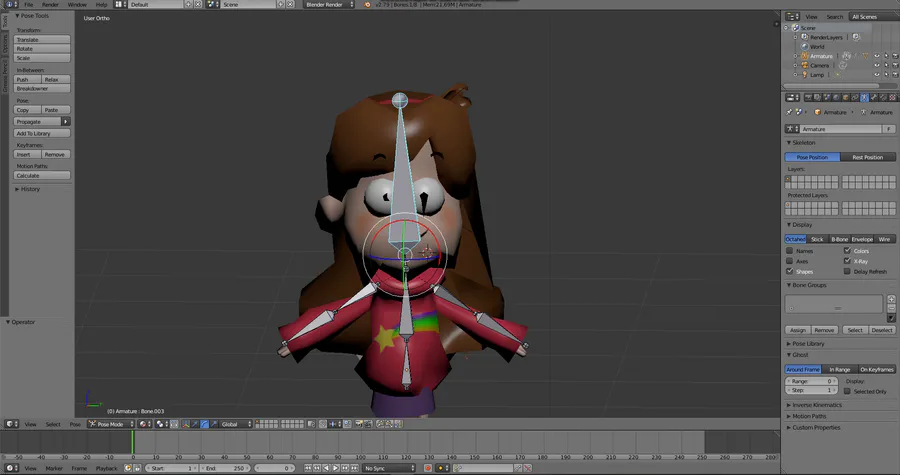
Task: Open the World properties tab icon
Action: coord(836,98)
